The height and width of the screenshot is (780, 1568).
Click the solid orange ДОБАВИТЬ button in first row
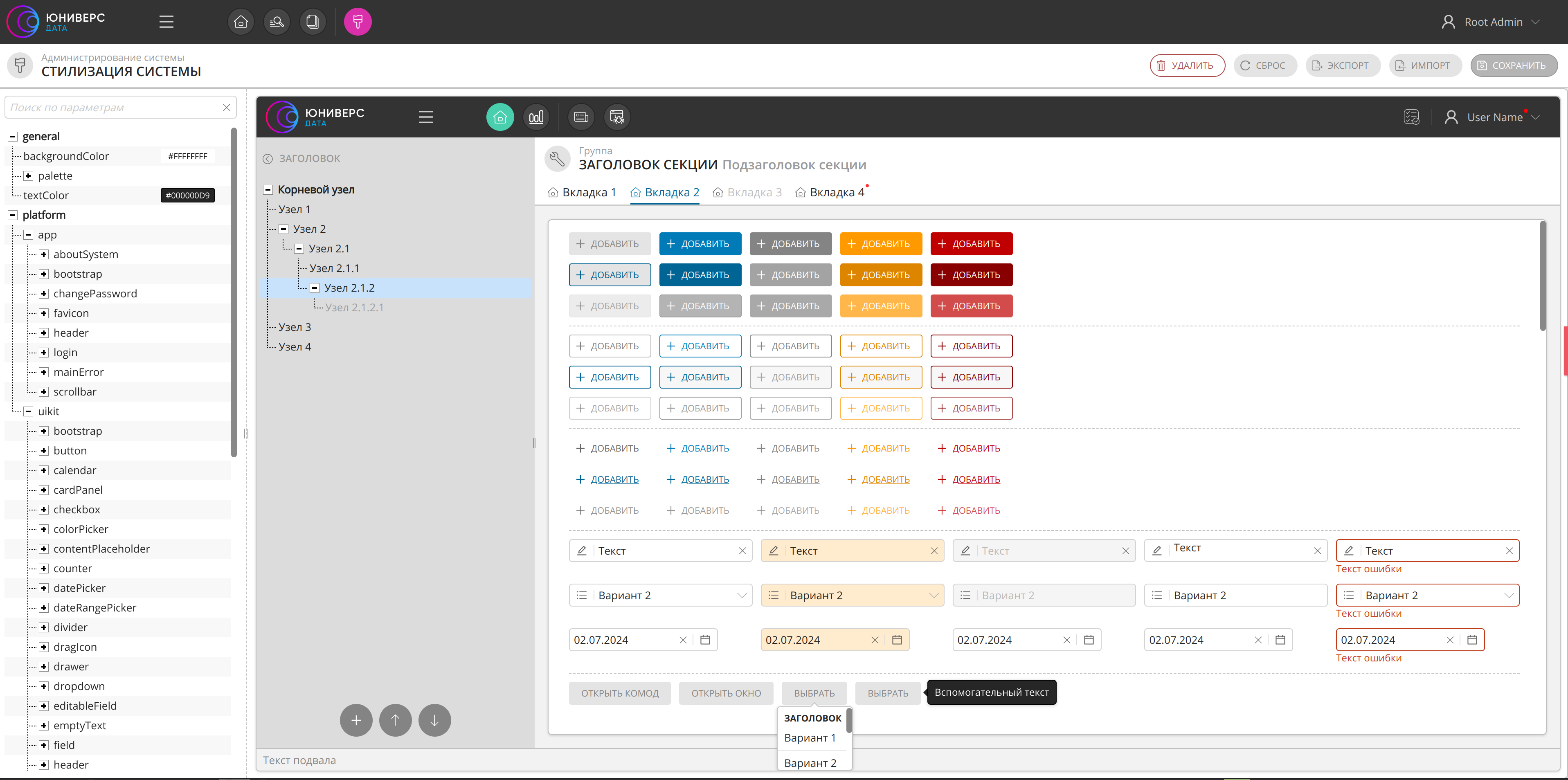(881, 244)
